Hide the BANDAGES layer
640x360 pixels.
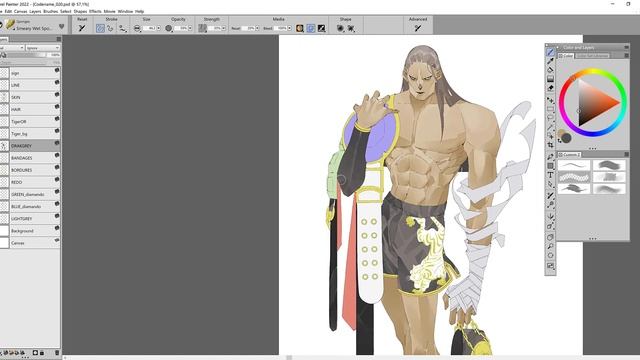coord(57,155)
